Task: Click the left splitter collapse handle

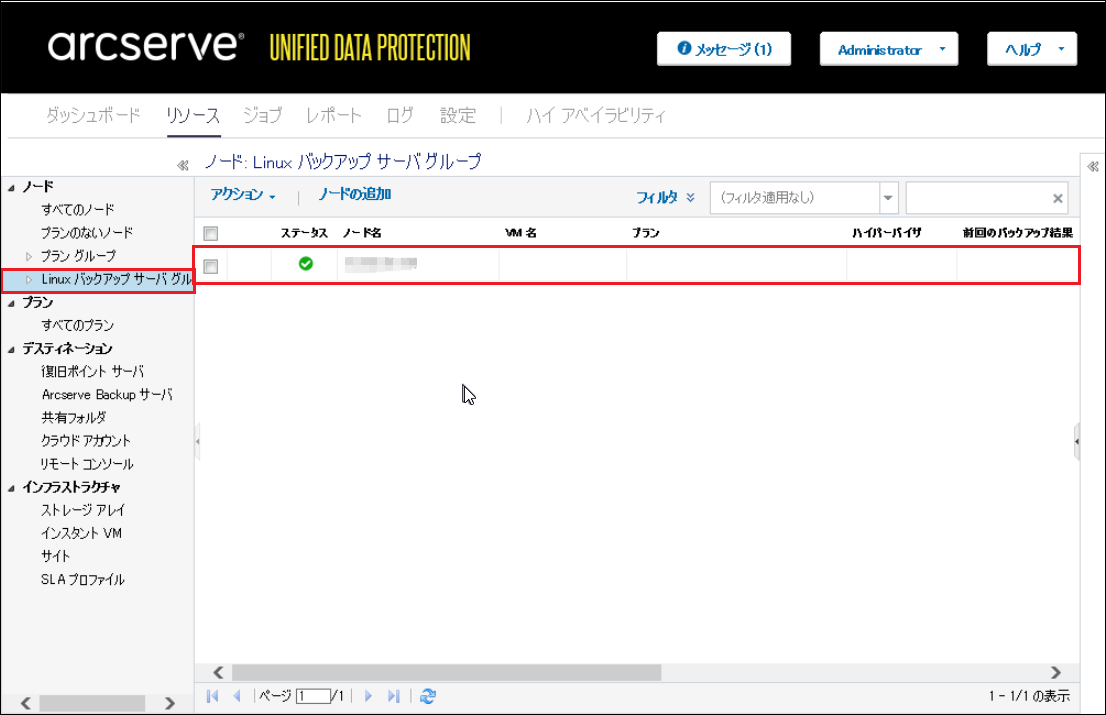Action: point(198,441)
